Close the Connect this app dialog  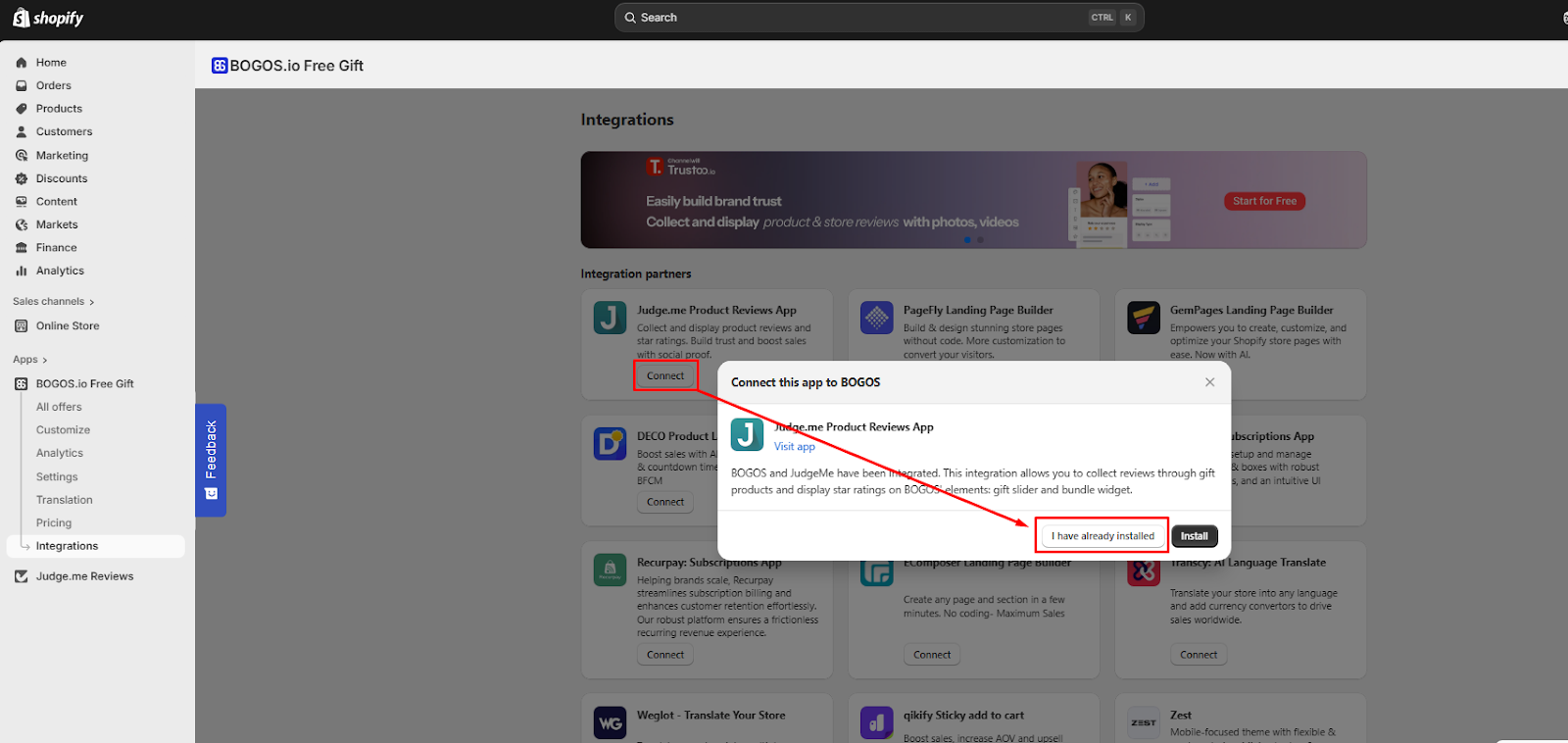1209,382
